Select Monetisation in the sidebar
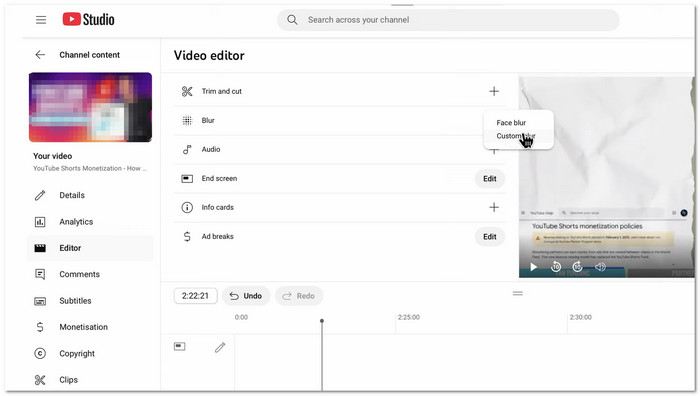Image resolution: width=700 pixels, height=396 pixels. [83, 327]
